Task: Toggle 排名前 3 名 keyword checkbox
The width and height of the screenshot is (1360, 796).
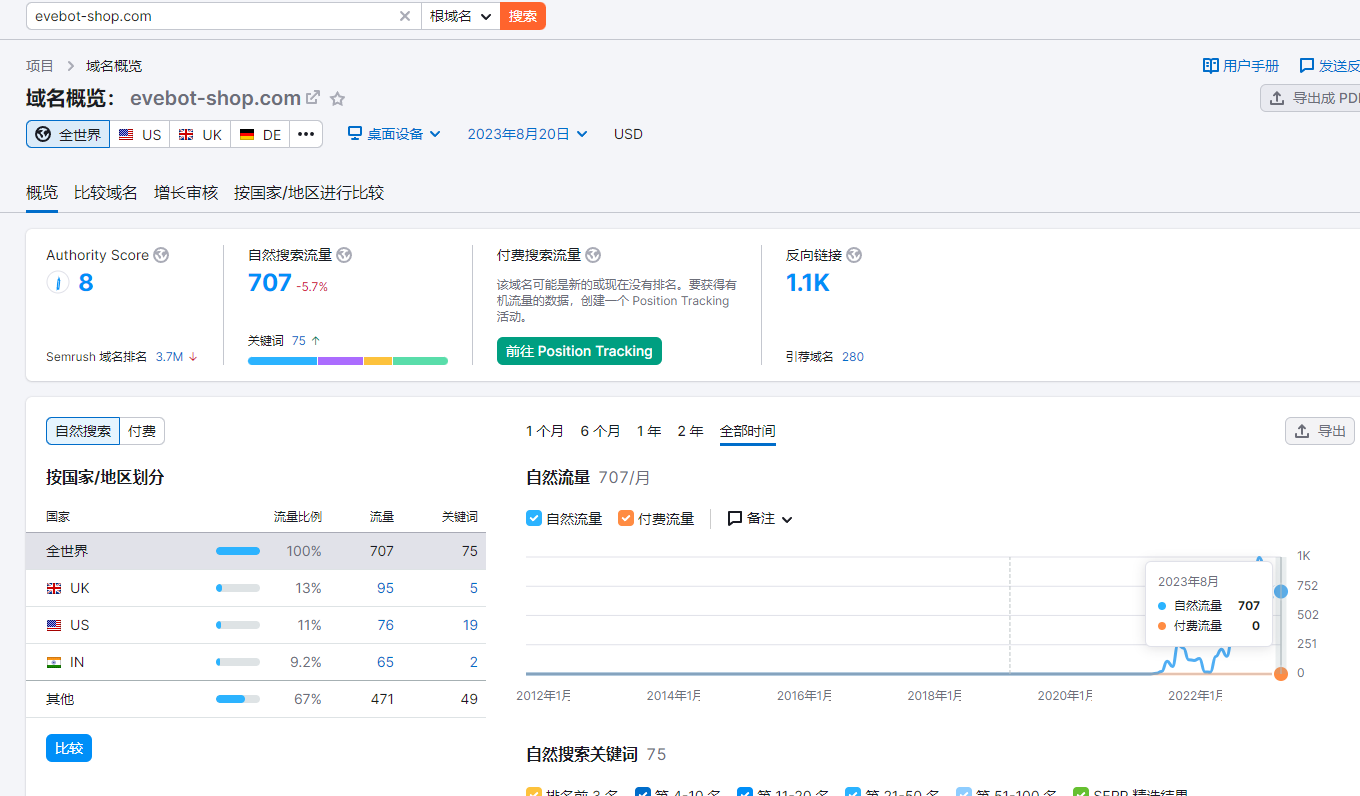Action: 534,792
